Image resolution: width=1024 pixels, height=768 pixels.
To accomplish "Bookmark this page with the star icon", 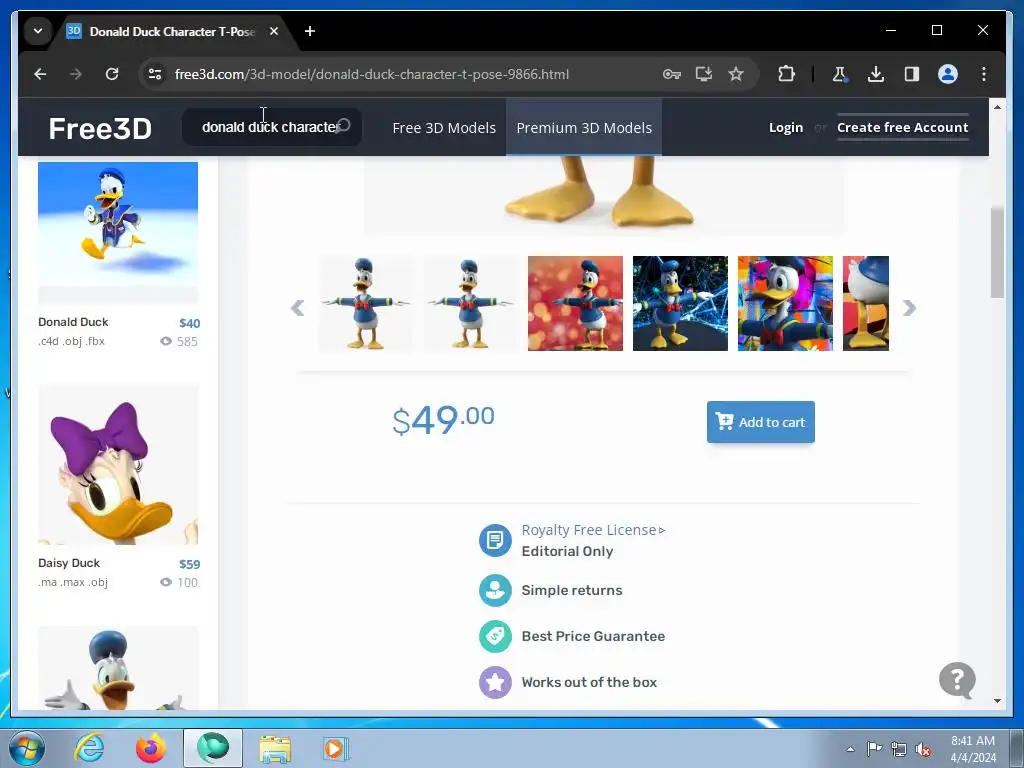I will tap(736, 74).
